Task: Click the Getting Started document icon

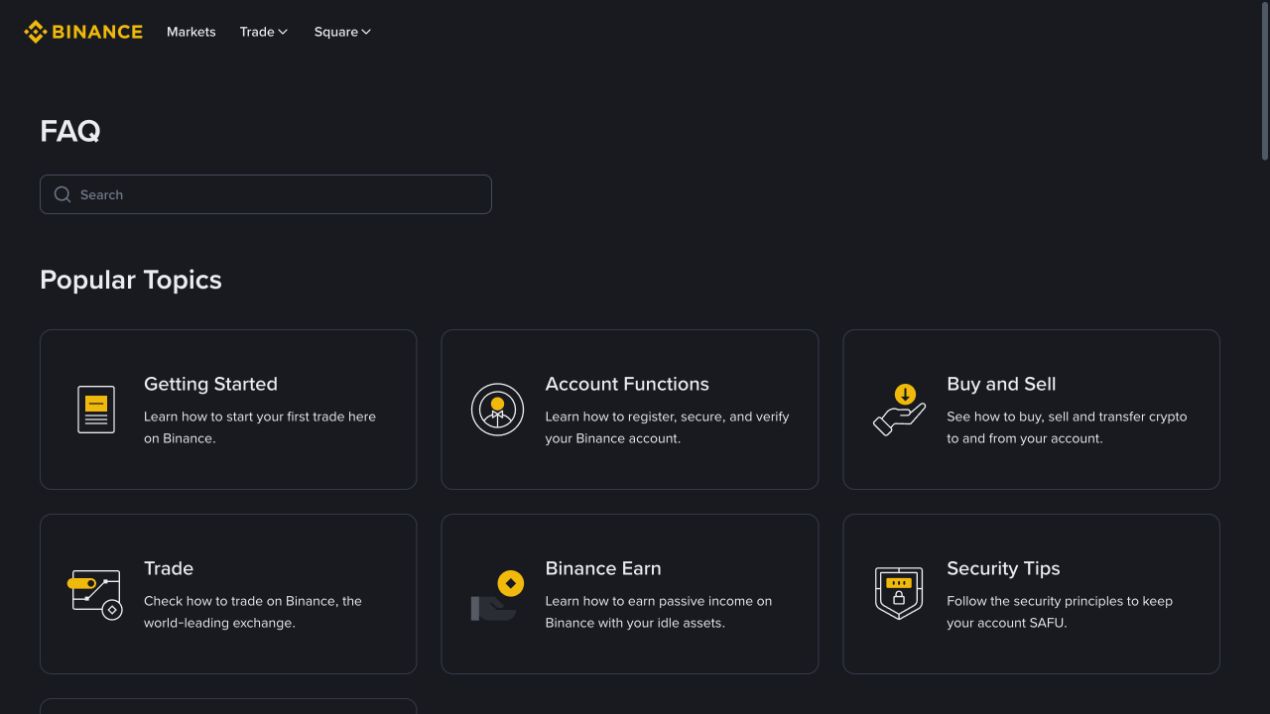Action: click(96, 409)
